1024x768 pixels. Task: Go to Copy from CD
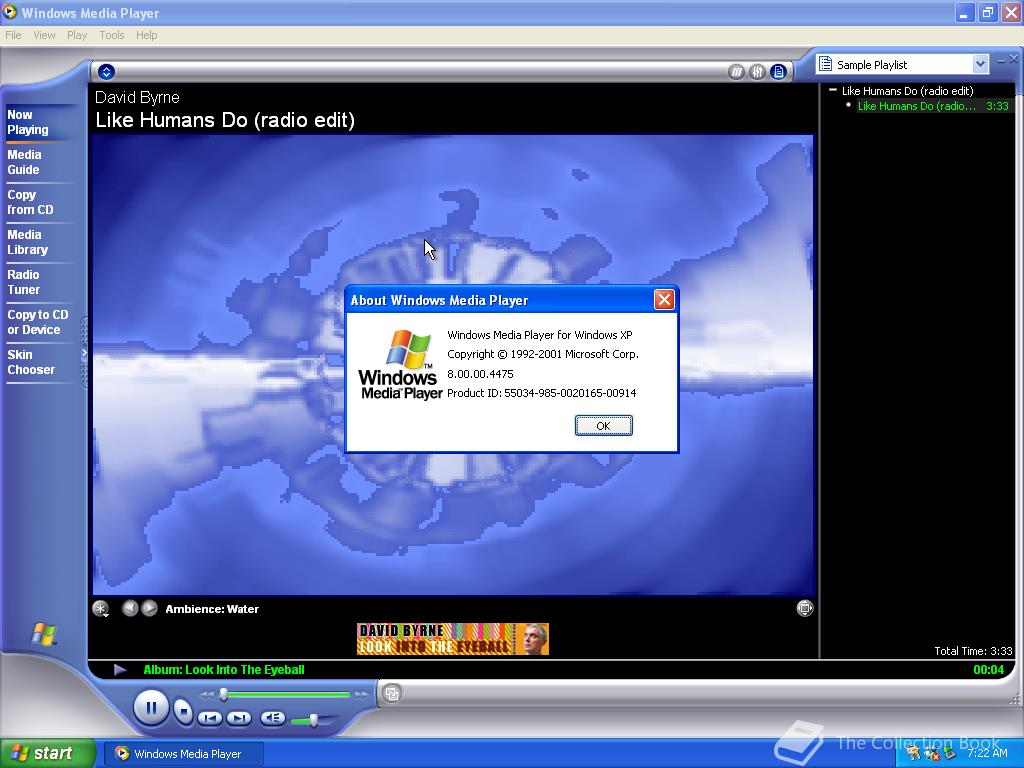pyautogui.click(x=30, y=202)
